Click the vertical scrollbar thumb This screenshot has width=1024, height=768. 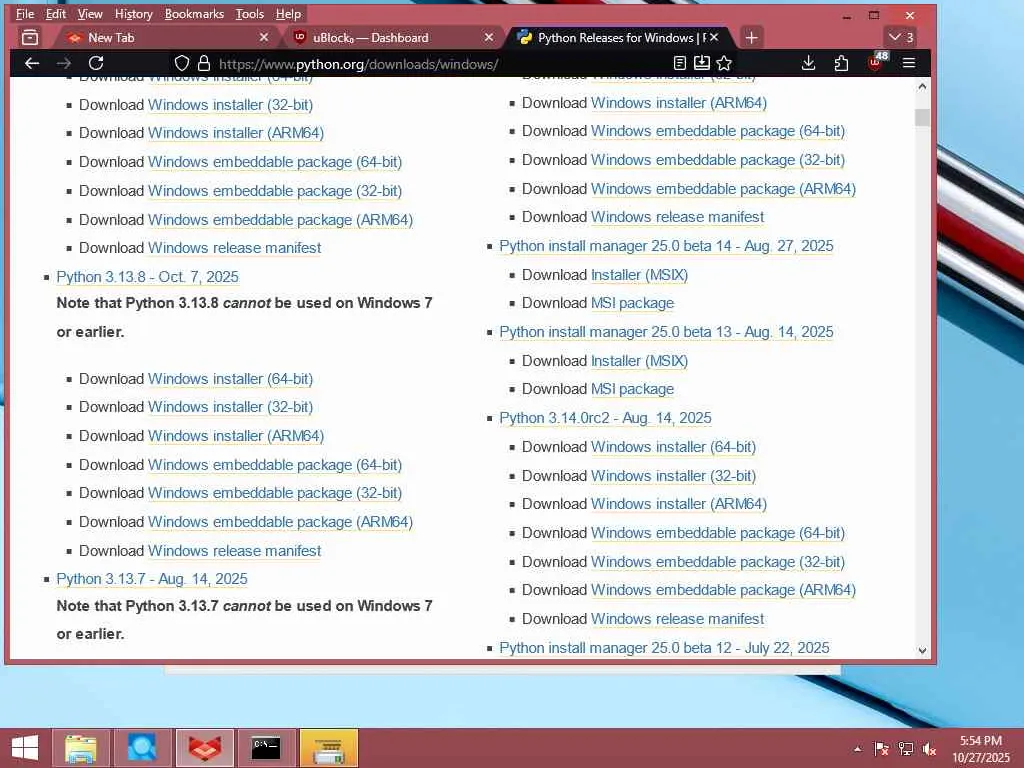click(922, 118)
